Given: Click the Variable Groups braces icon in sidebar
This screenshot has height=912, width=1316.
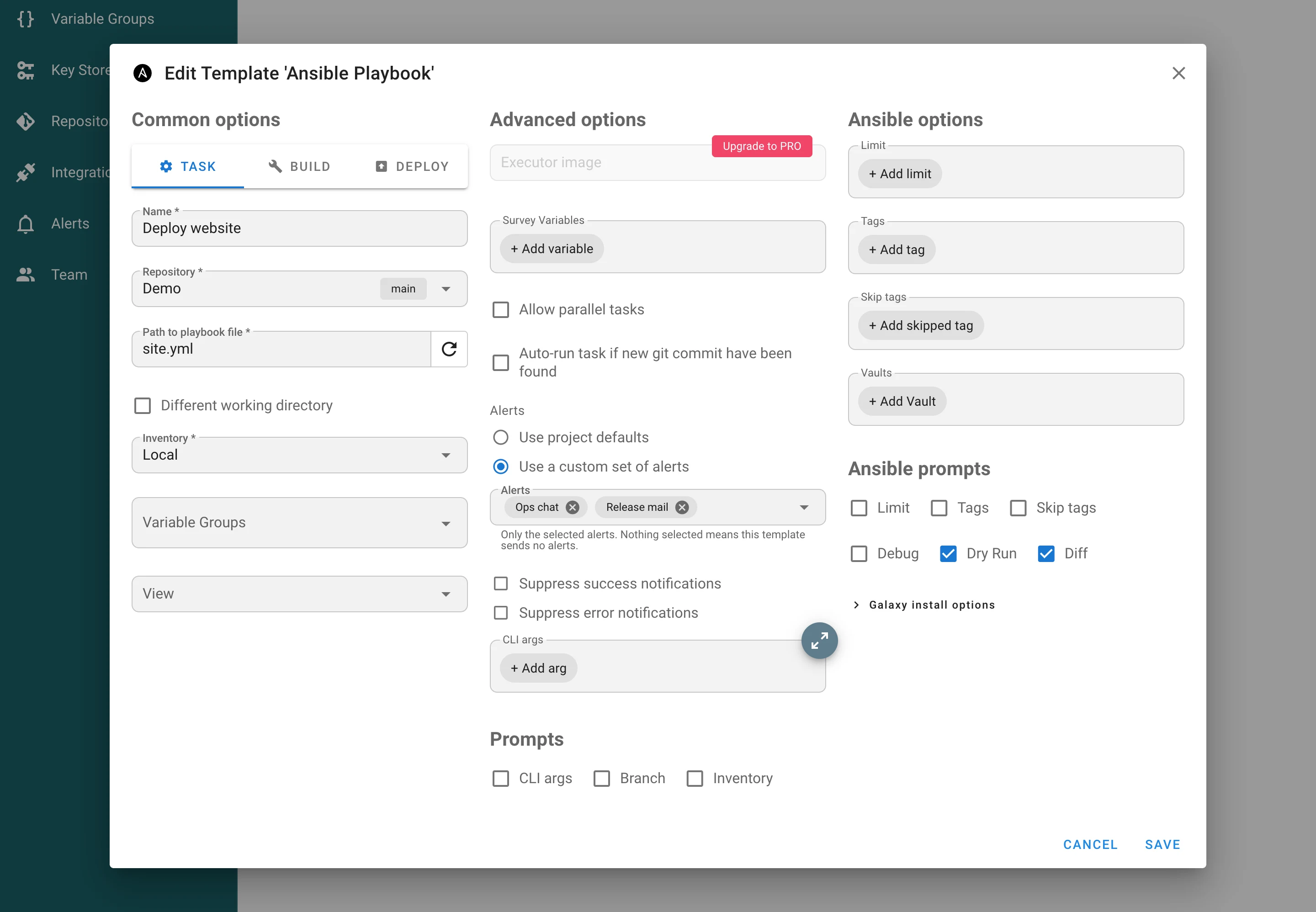Looking at the screenshot, I should click(x=26, y=19).
